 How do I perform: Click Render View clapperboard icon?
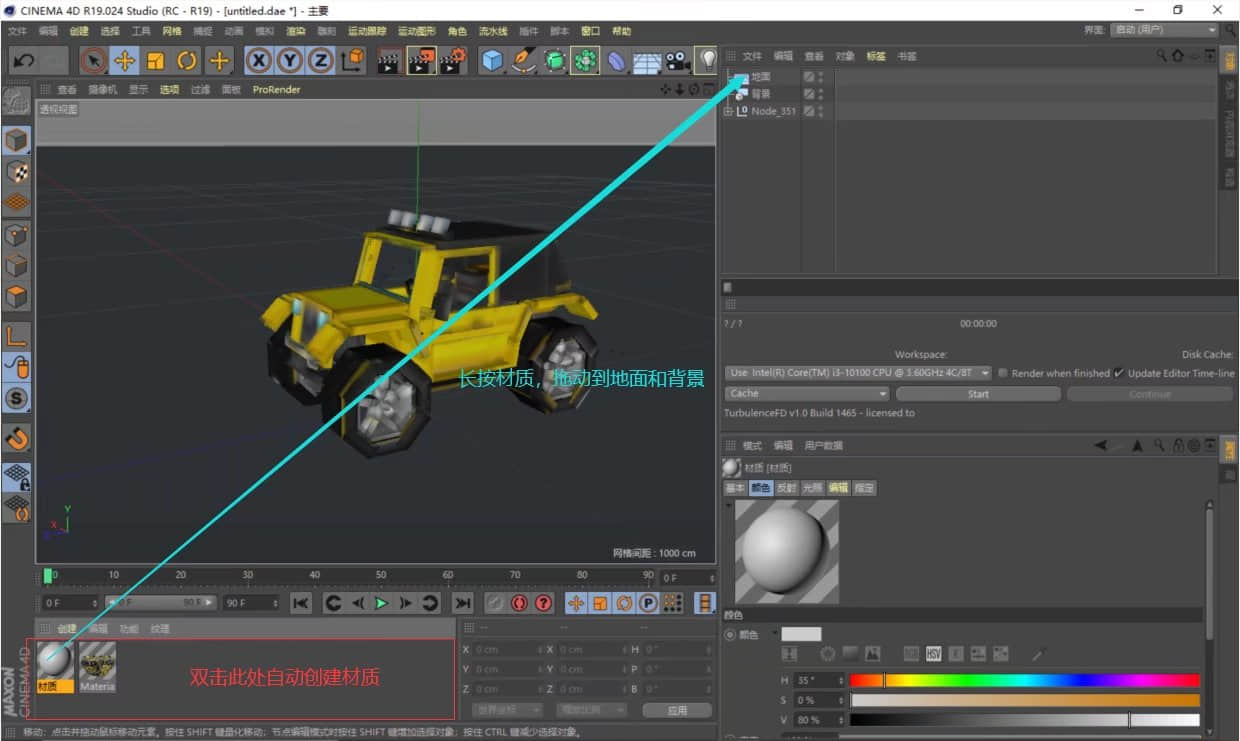[x=389, y=61]
